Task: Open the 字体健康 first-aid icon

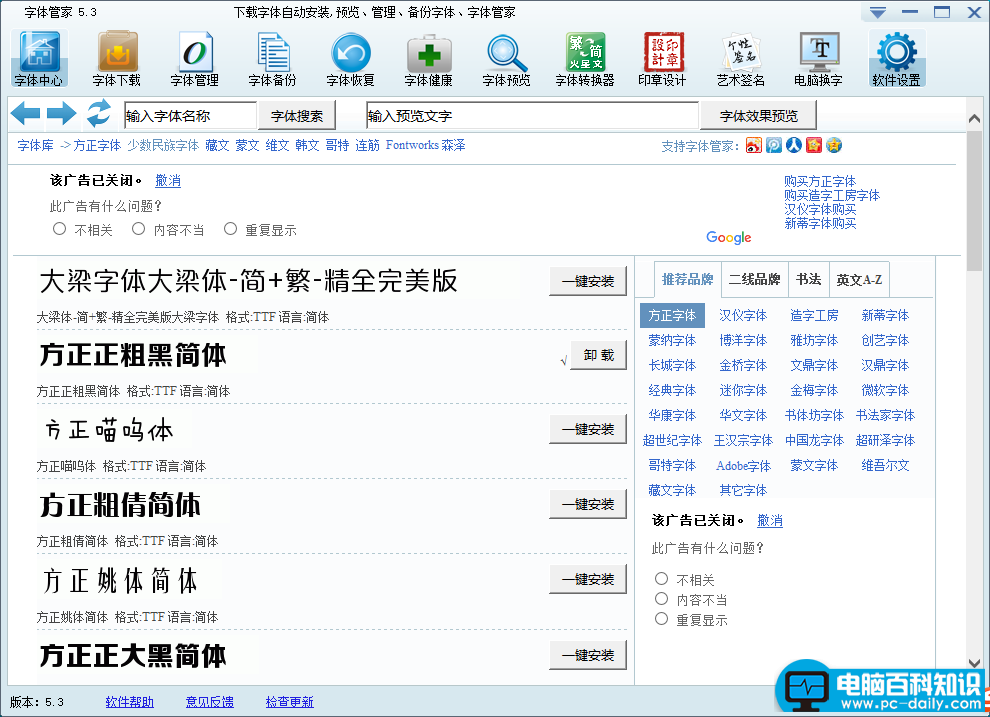Action: pos(429,59)
